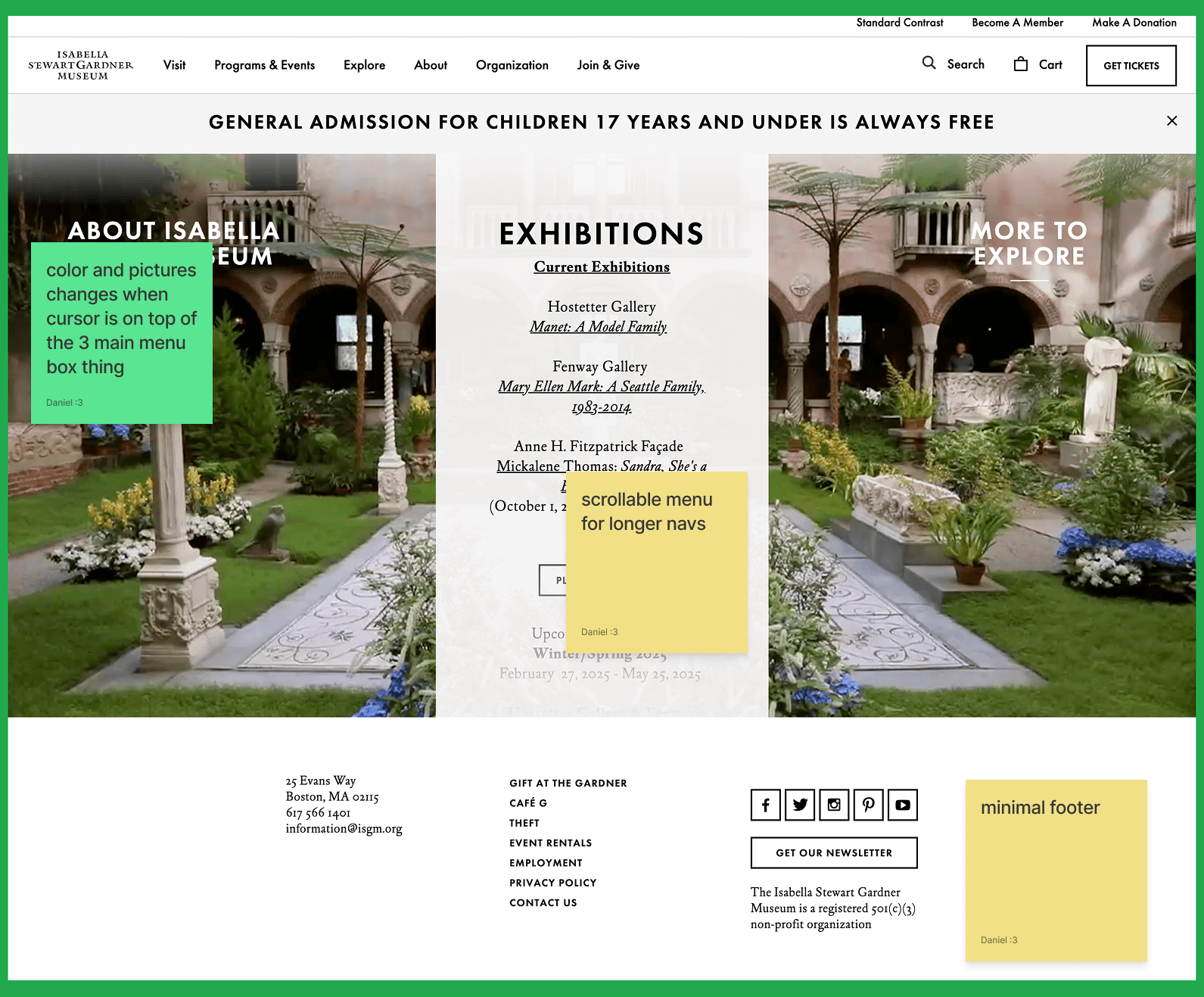1204x997 pixels.
Task: Open the Visit menu
Action: pyautogui.click(x=174, y=65)
